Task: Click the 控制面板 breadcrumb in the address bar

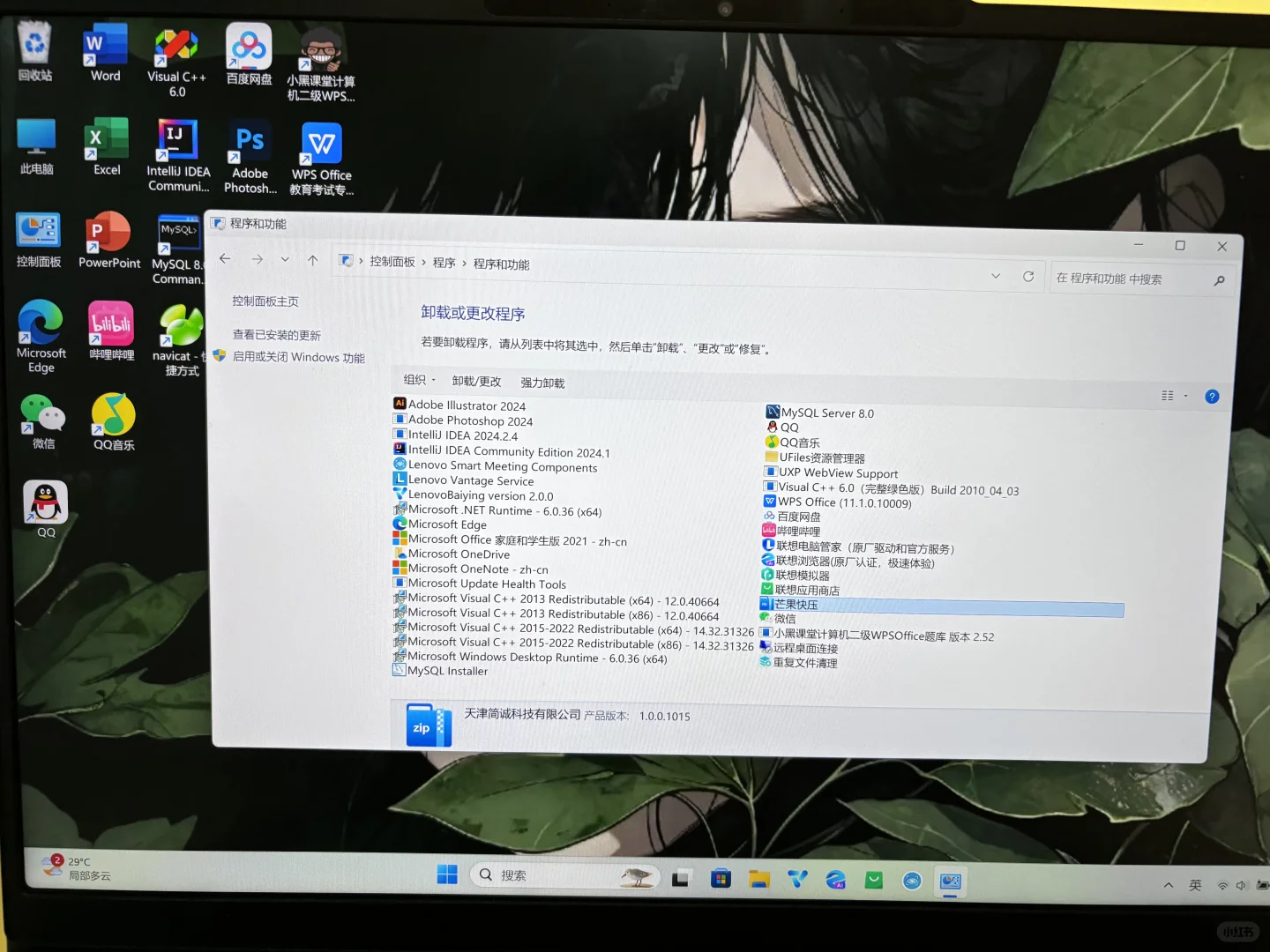Action: tap(392, 262)
